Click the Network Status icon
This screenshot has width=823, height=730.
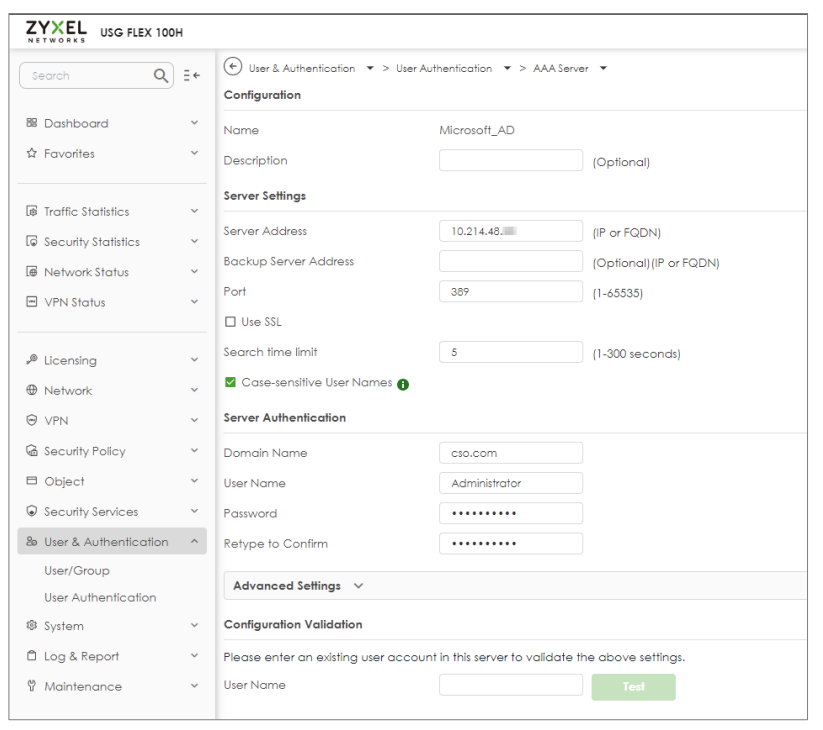[x=31, y=271]
